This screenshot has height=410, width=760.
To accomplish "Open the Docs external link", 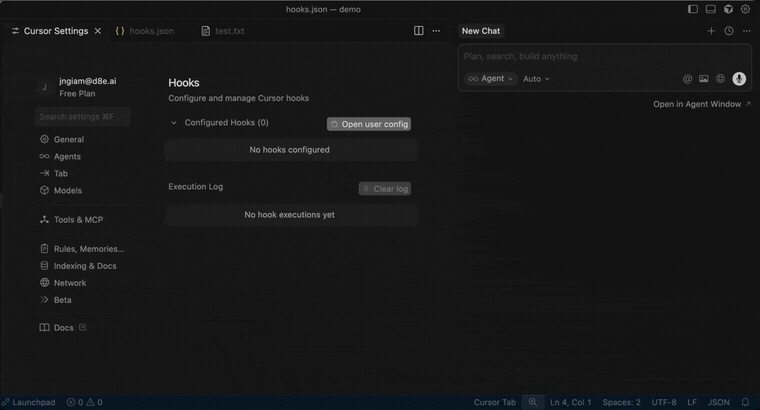I will (63, 328).
